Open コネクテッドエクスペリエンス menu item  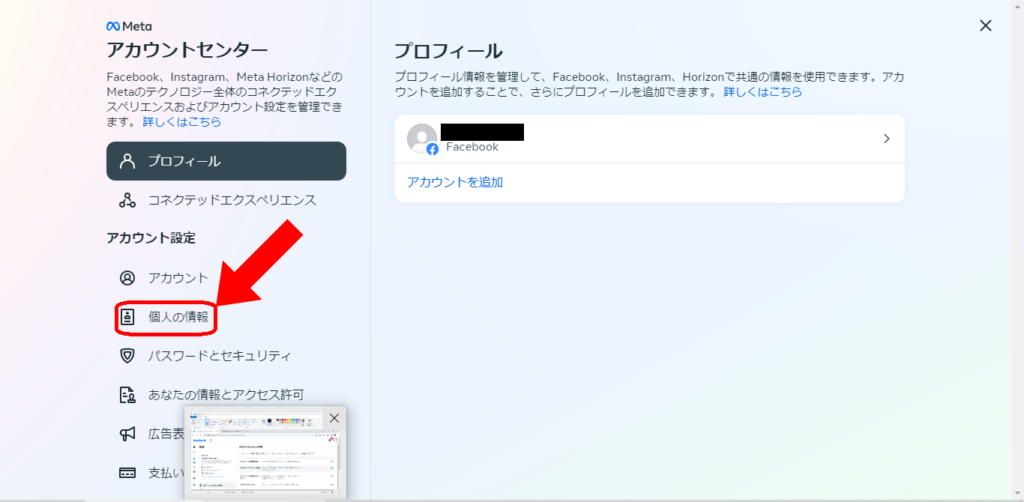pos(226,200)
